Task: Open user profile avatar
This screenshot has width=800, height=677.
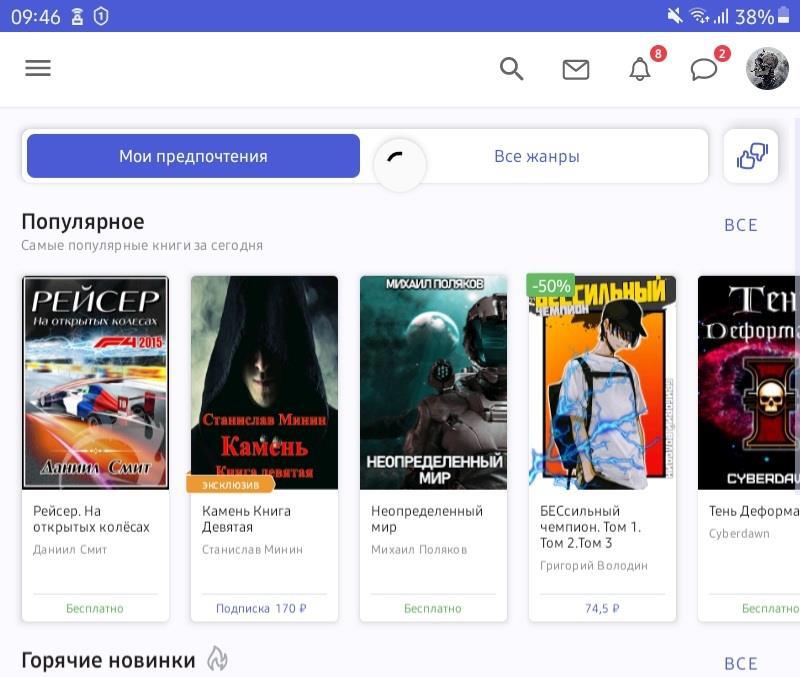Action: [x=767, y=68]
